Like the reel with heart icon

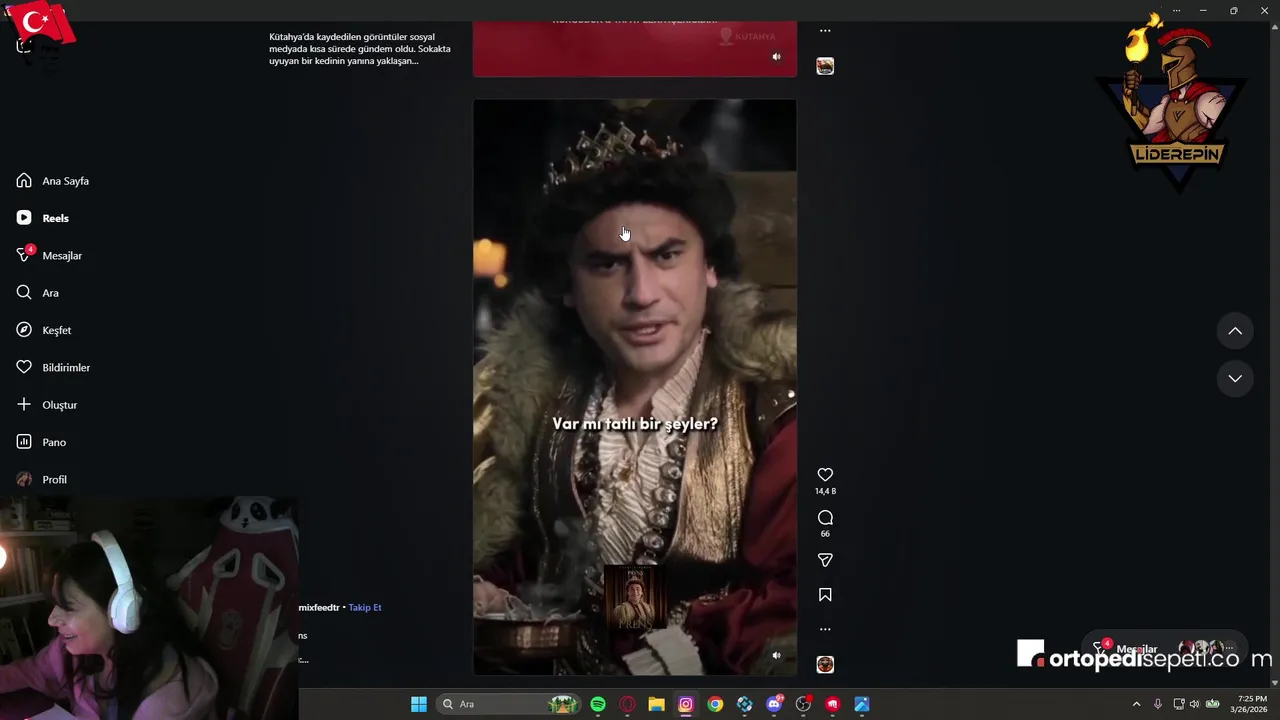click(825, 475)
